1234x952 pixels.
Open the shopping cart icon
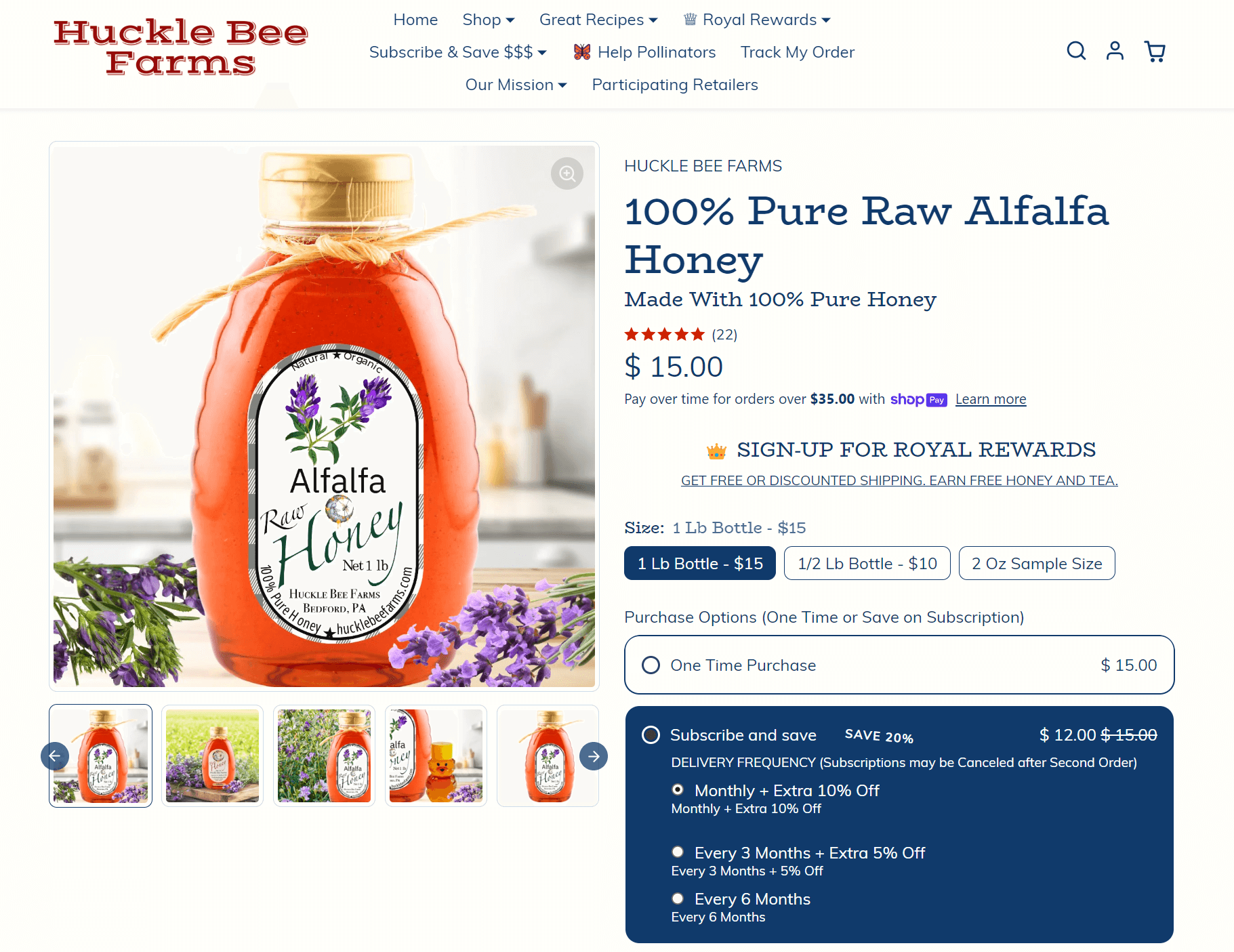1155,51
